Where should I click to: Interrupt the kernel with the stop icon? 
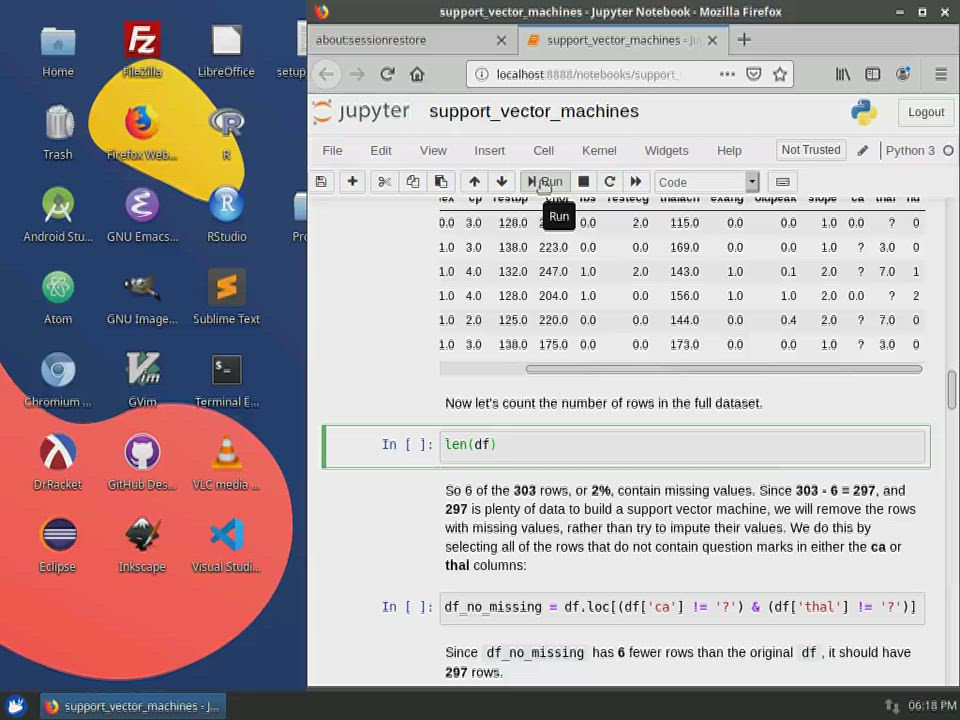tap(583, 182)
